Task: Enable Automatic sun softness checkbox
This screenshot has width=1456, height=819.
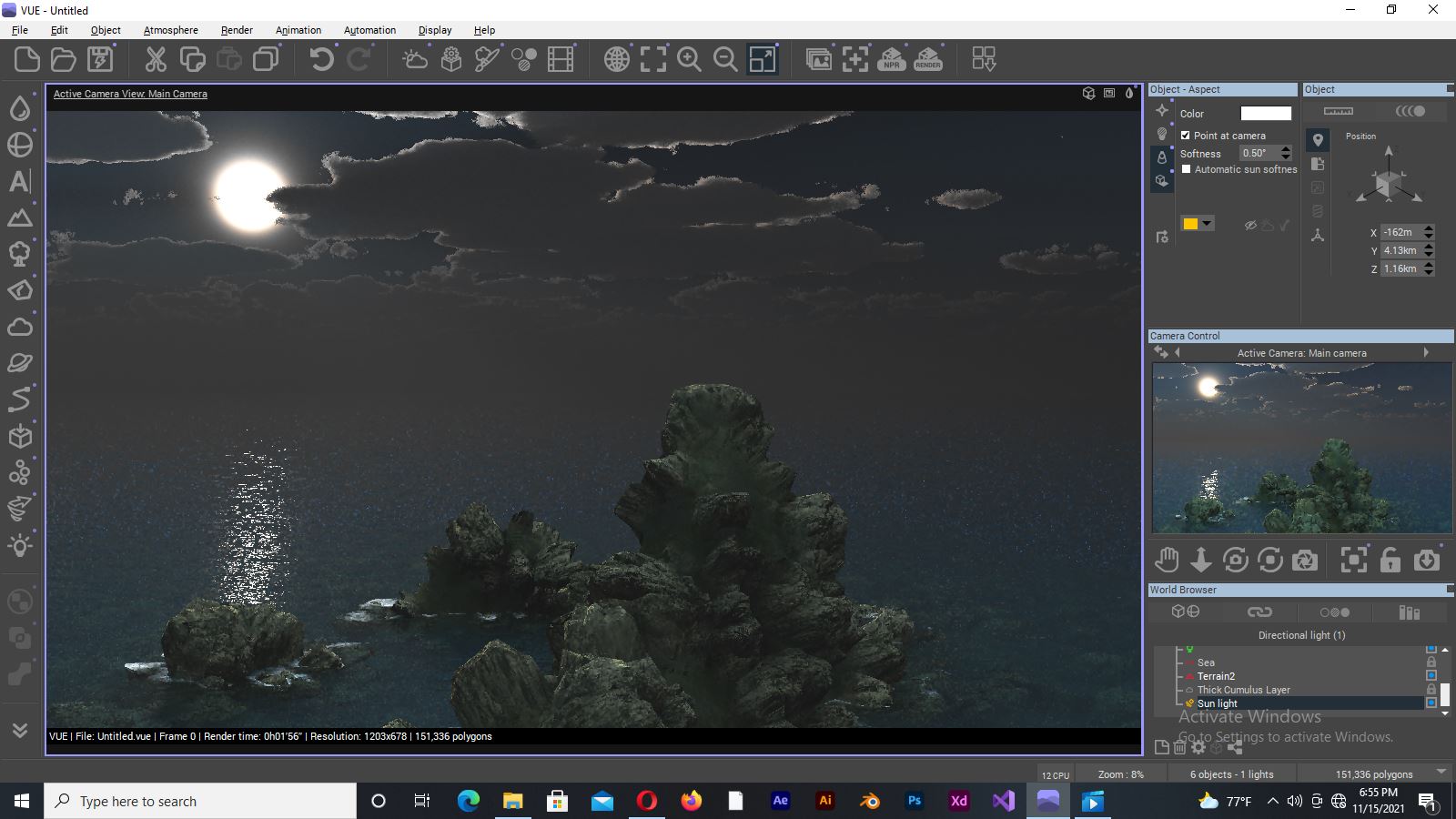Action: tap(1186, 169)
